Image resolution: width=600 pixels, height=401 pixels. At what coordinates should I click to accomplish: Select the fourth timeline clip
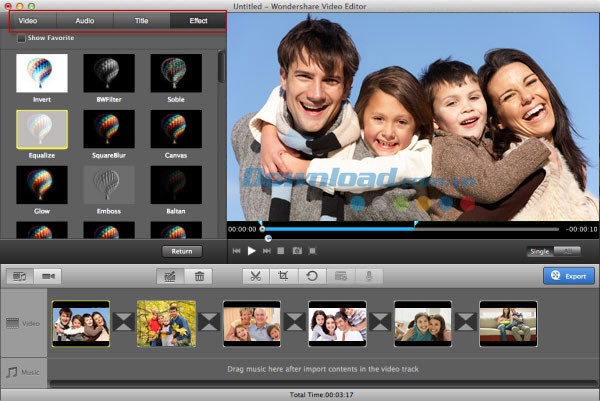338,324
